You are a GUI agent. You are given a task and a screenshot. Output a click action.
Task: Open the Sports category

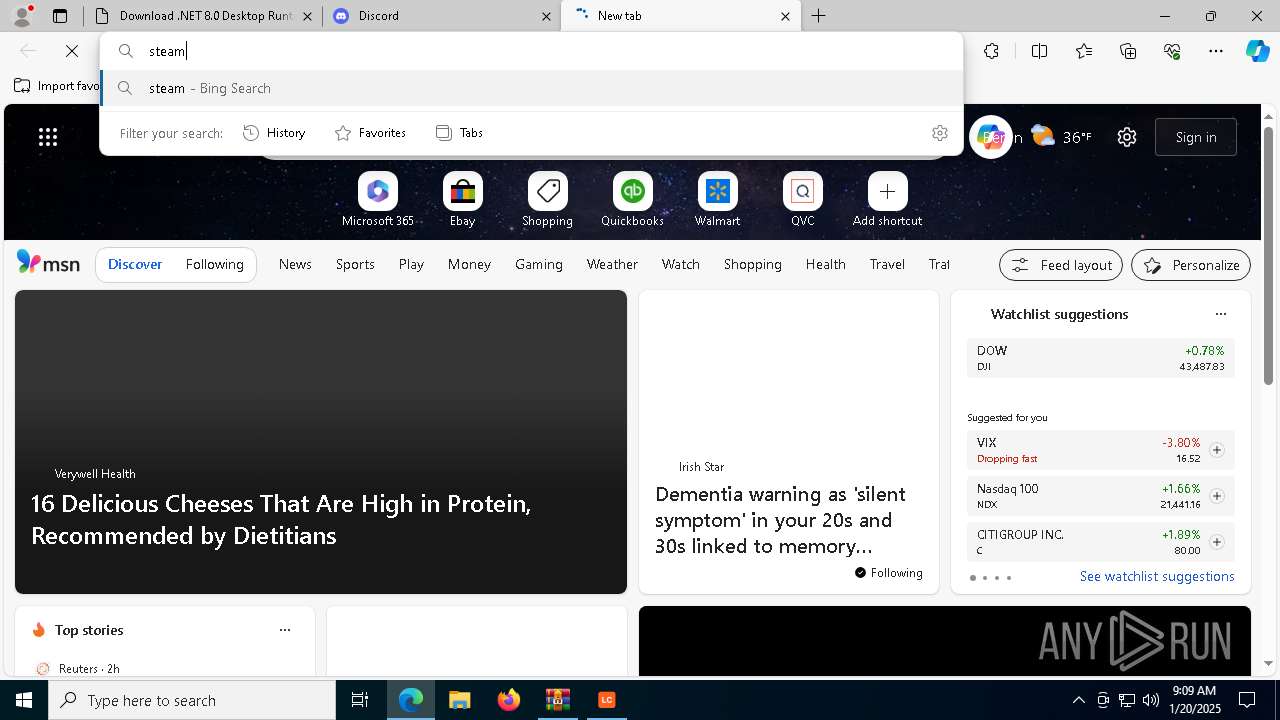pos(355,264)
